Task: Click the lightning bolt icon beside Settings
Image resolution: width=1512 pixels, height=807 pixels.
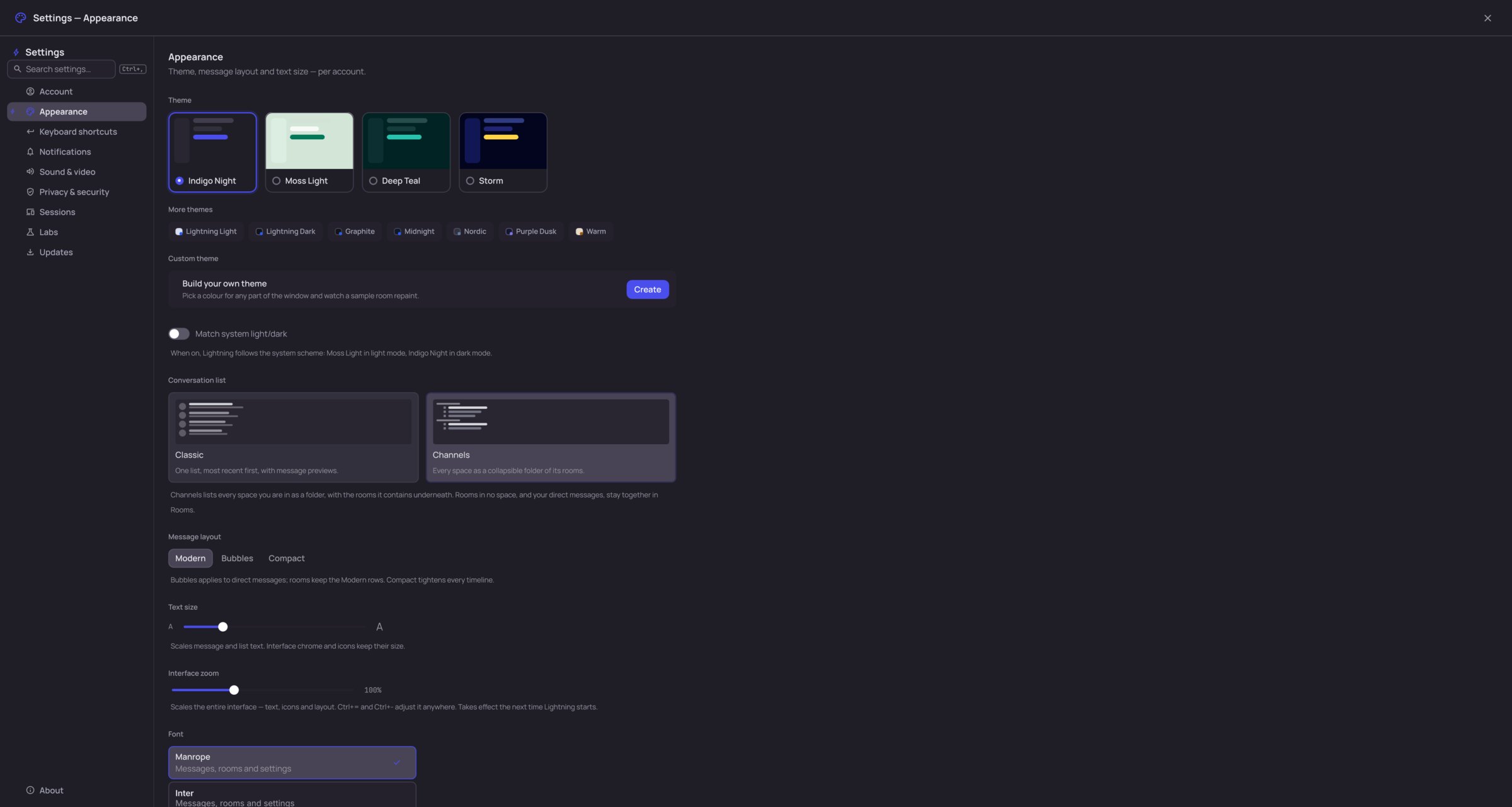Action: [16, 52]
